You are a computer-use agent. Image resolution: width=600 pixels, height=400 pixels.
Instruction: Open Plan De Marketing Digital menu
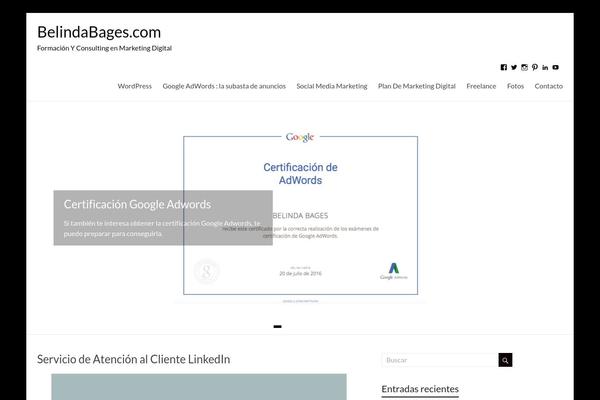[417, 86]
